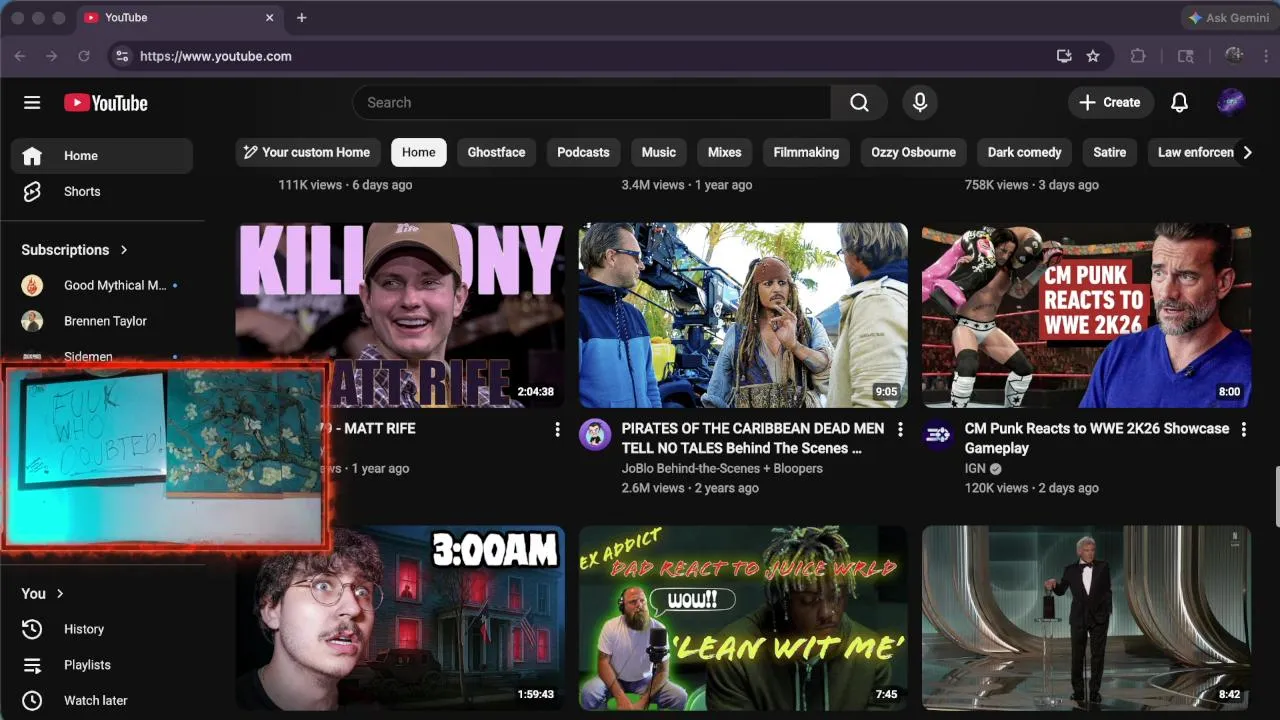Image resolution: width=1280 pixels, height=720 pixels.
Task: Open a new browser tab
Action: [302, 18]
